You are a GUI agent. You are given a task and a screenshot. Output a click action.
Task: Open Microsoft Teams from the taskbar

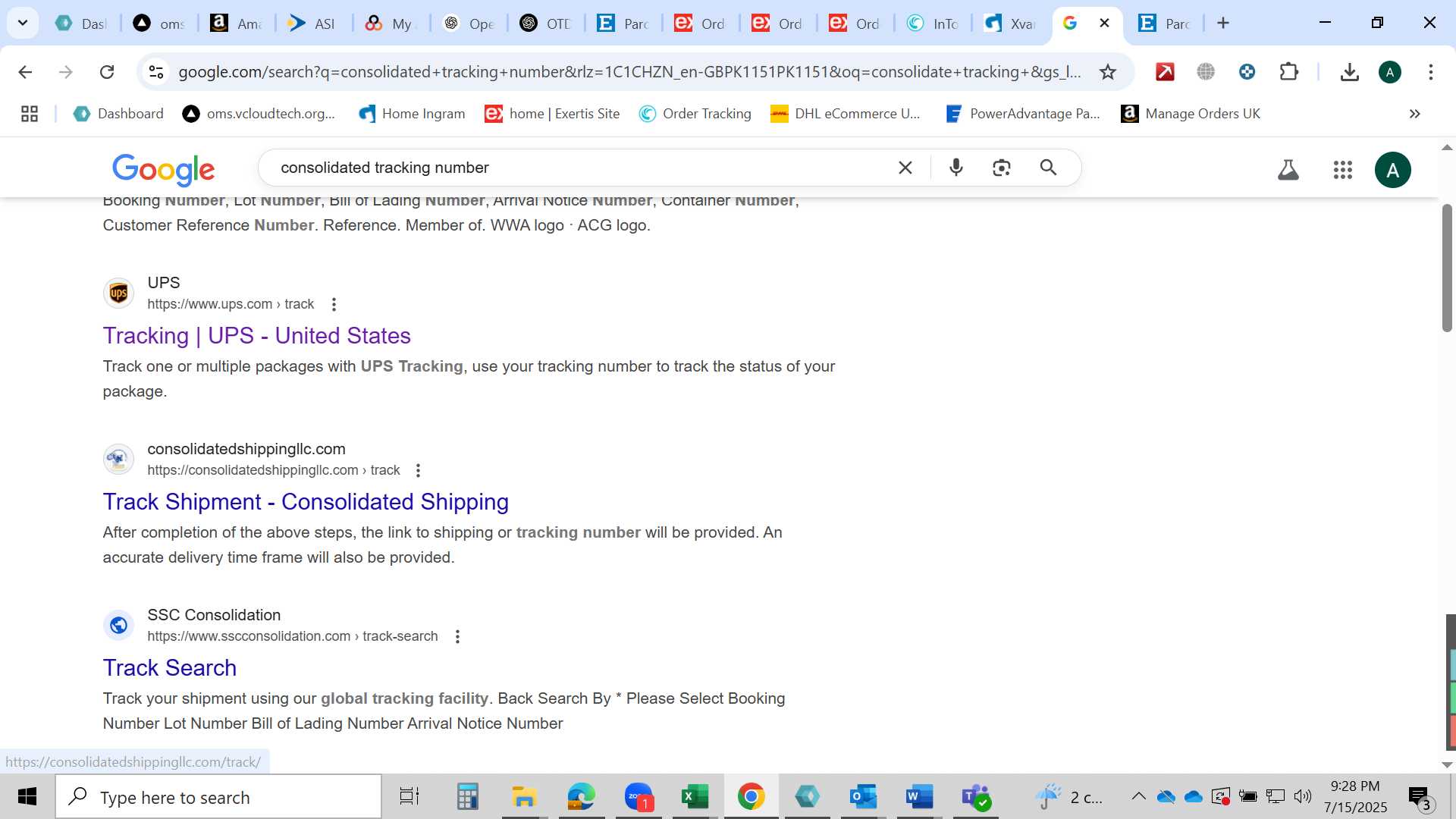[975, 797]
